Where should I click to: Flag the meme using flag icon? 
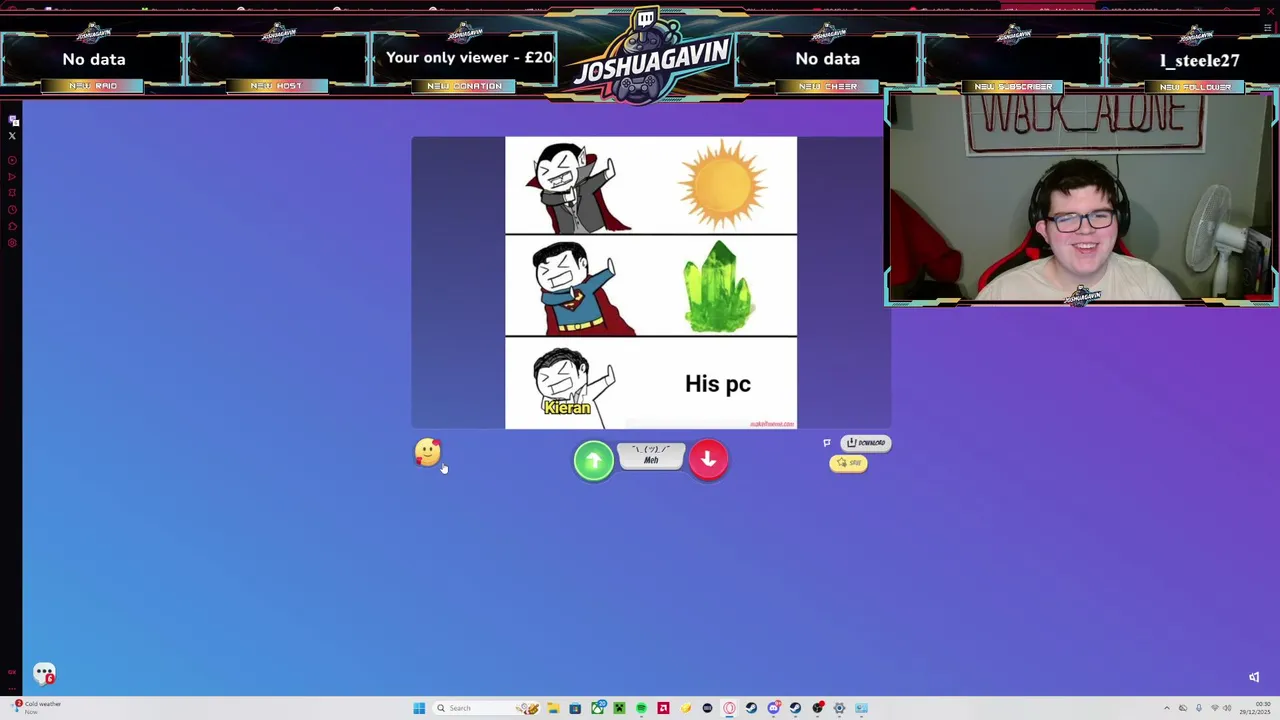pyautogui.click(x=827, y=443)
